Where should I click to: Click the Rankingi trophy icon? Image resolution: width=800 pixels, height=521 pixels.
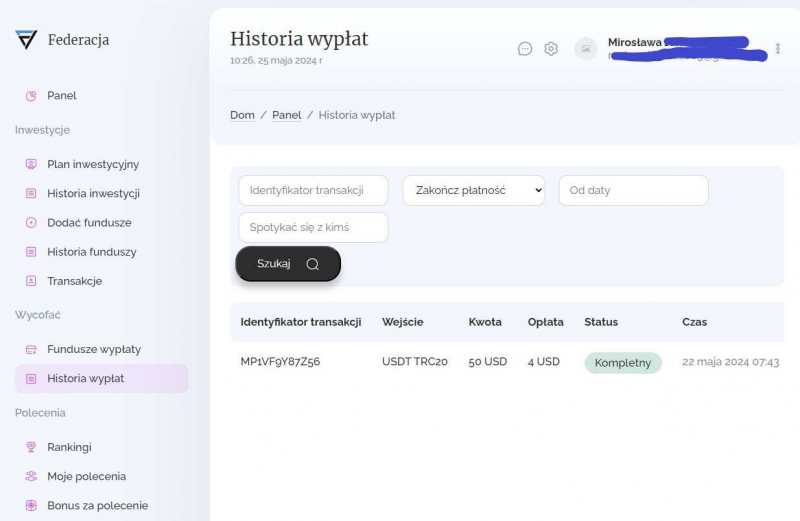31,447
